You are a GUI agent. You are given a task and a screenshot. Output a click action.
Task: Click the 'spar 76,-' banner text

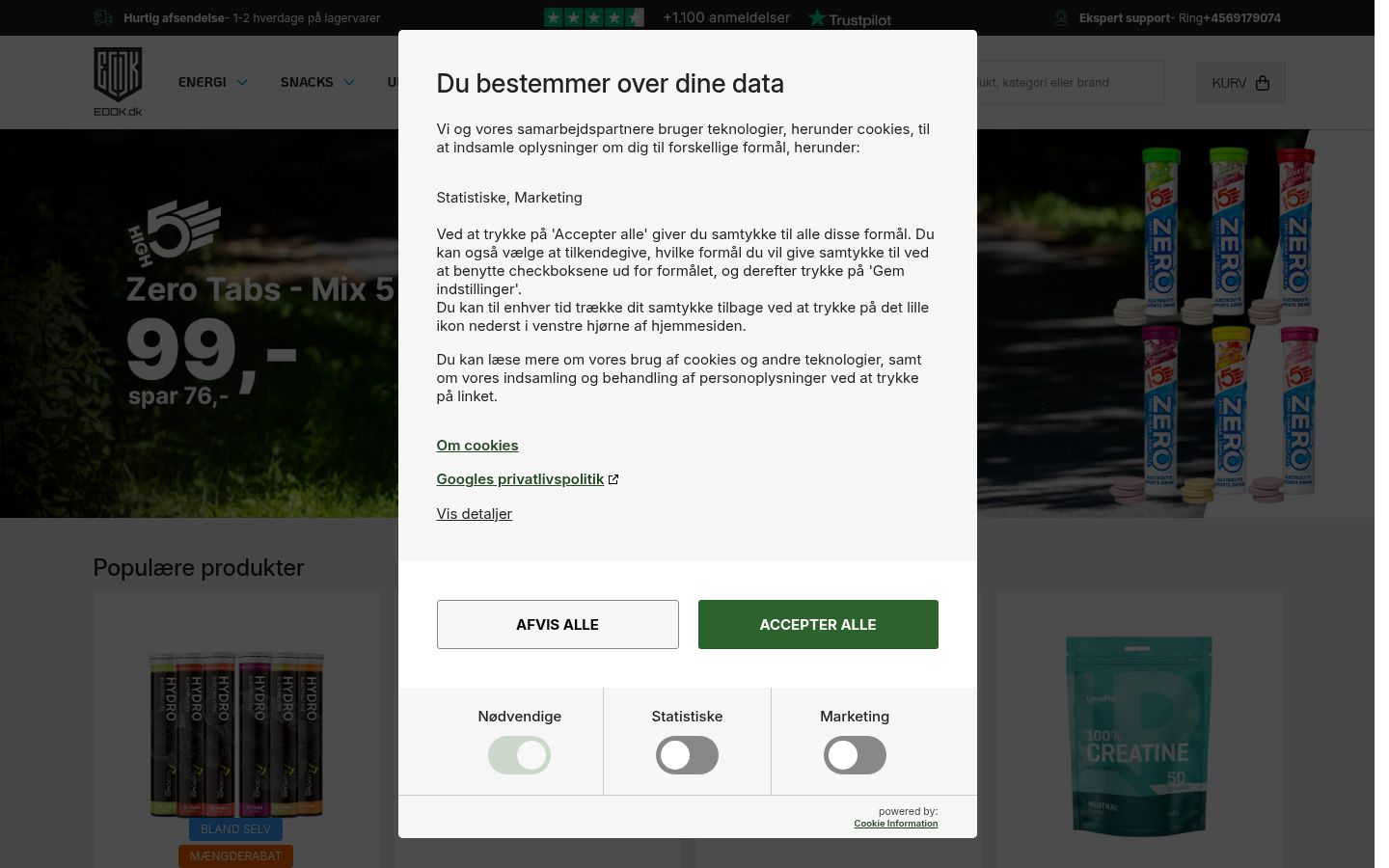(x=178, y=395)
